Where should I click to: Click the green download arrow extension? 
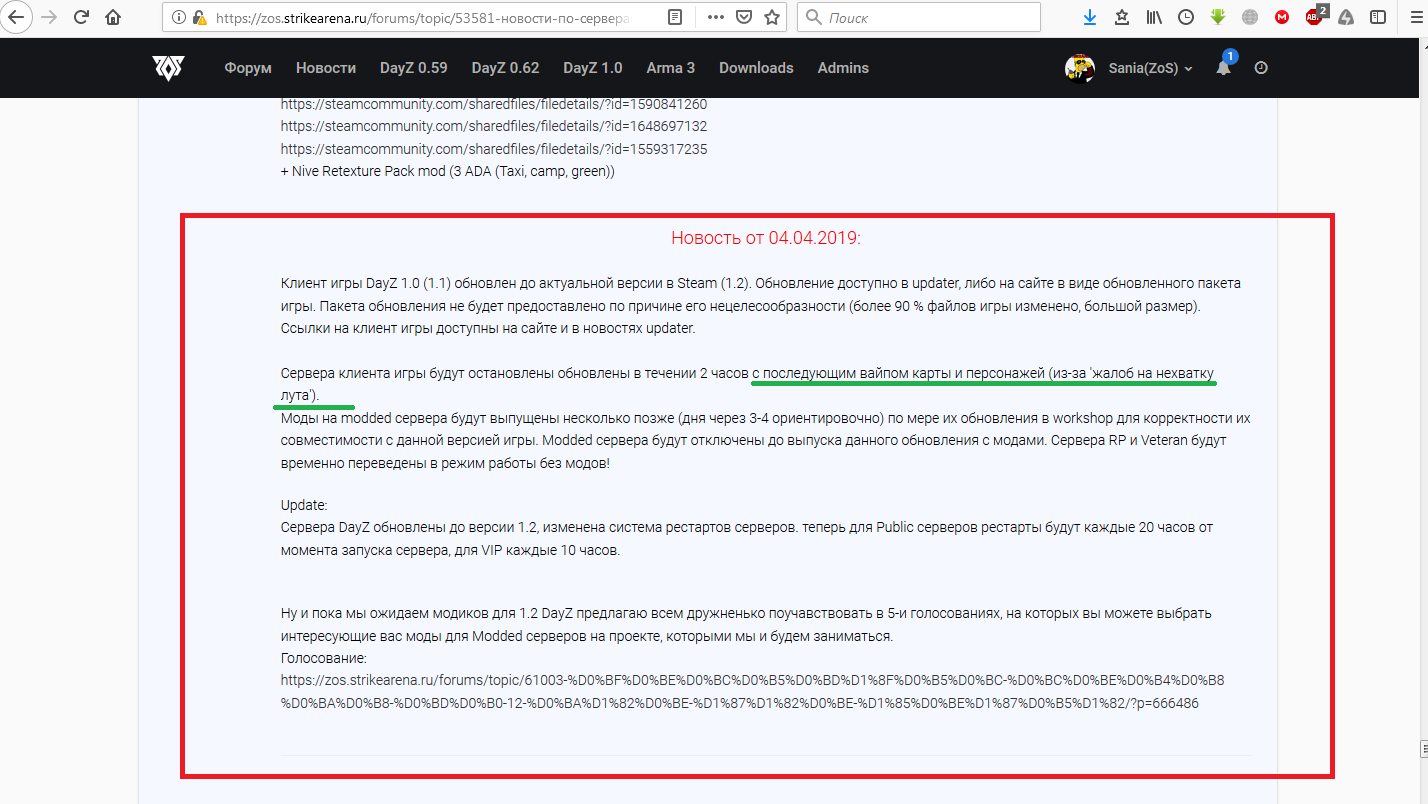1218,17
